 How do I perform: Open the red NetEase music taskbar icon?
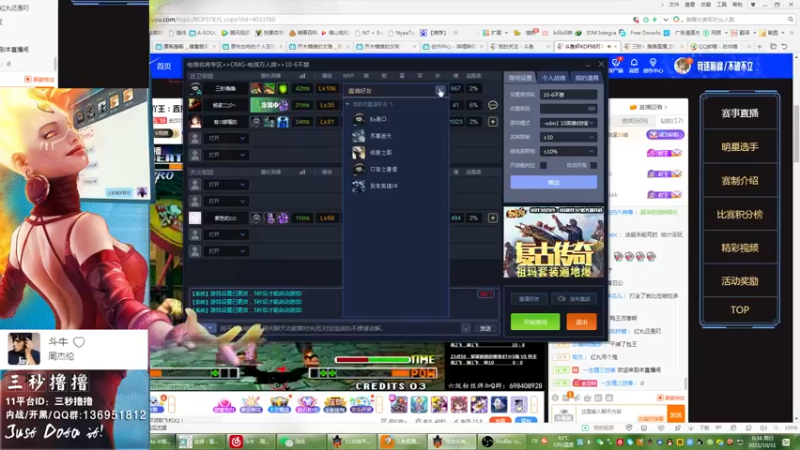(x=236, y=441)
